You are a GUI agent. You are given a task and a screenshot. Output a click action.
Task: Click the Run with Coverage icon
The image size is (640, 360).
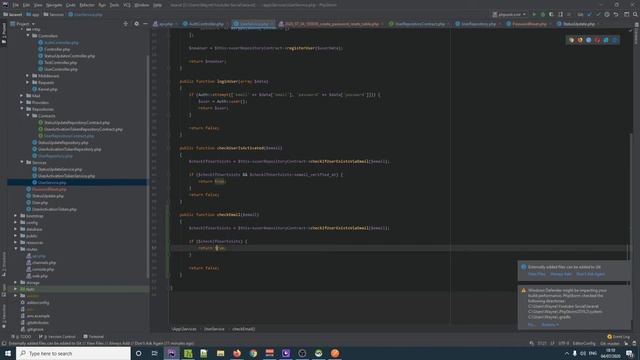click(x=551, y=14)
